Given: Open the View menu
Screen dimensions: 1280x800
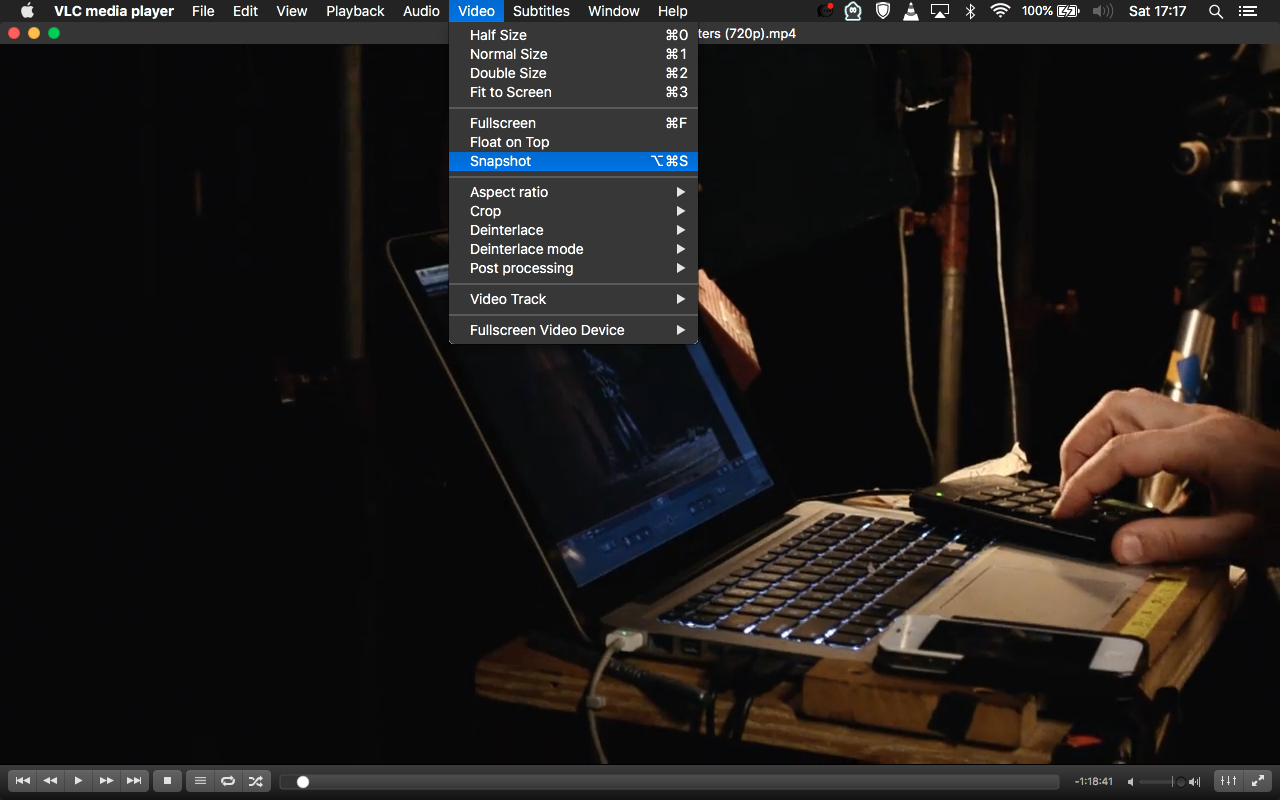Looking at the screenshot, I should 292,11.
